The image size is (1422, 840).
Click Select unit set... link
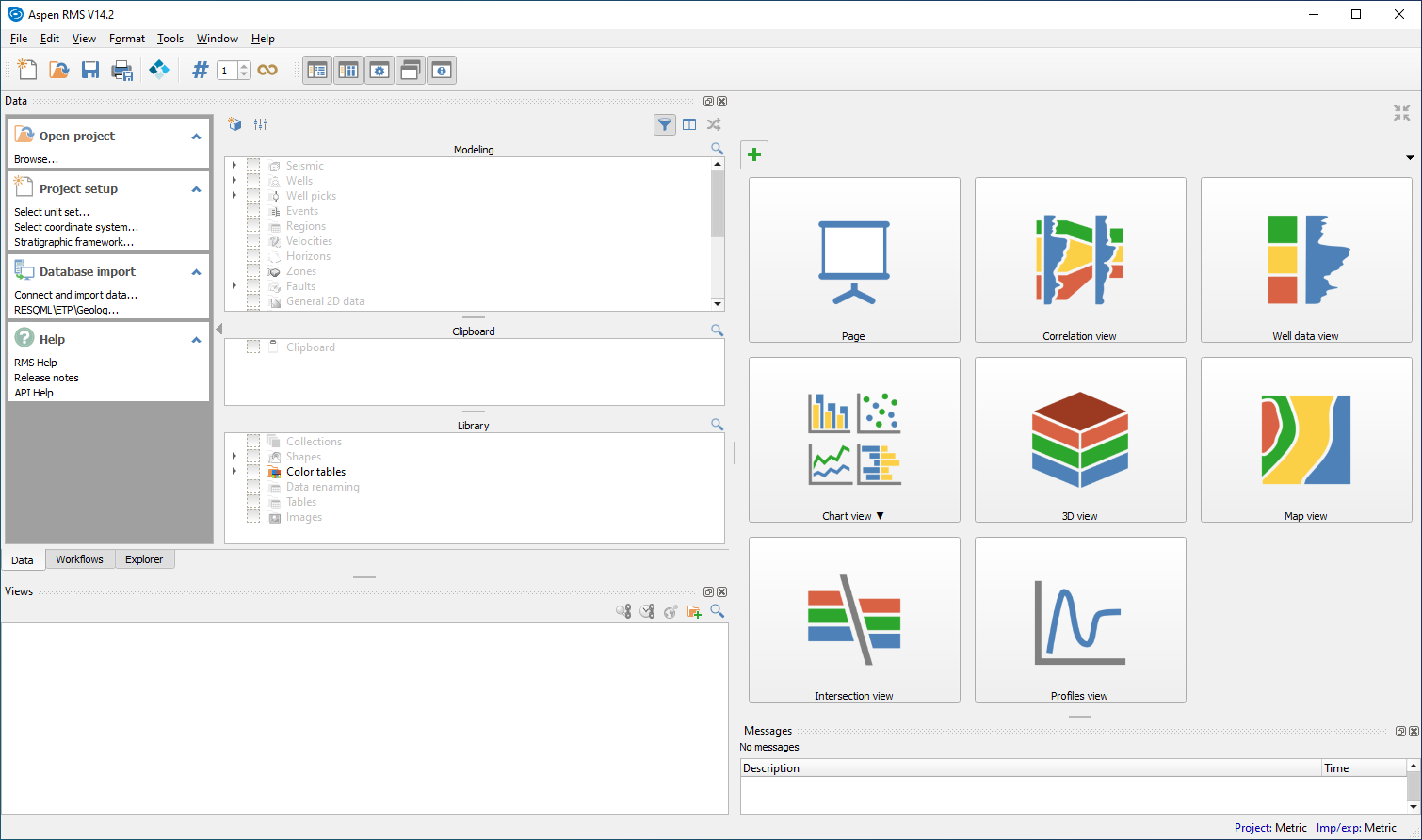click(52, 212)
